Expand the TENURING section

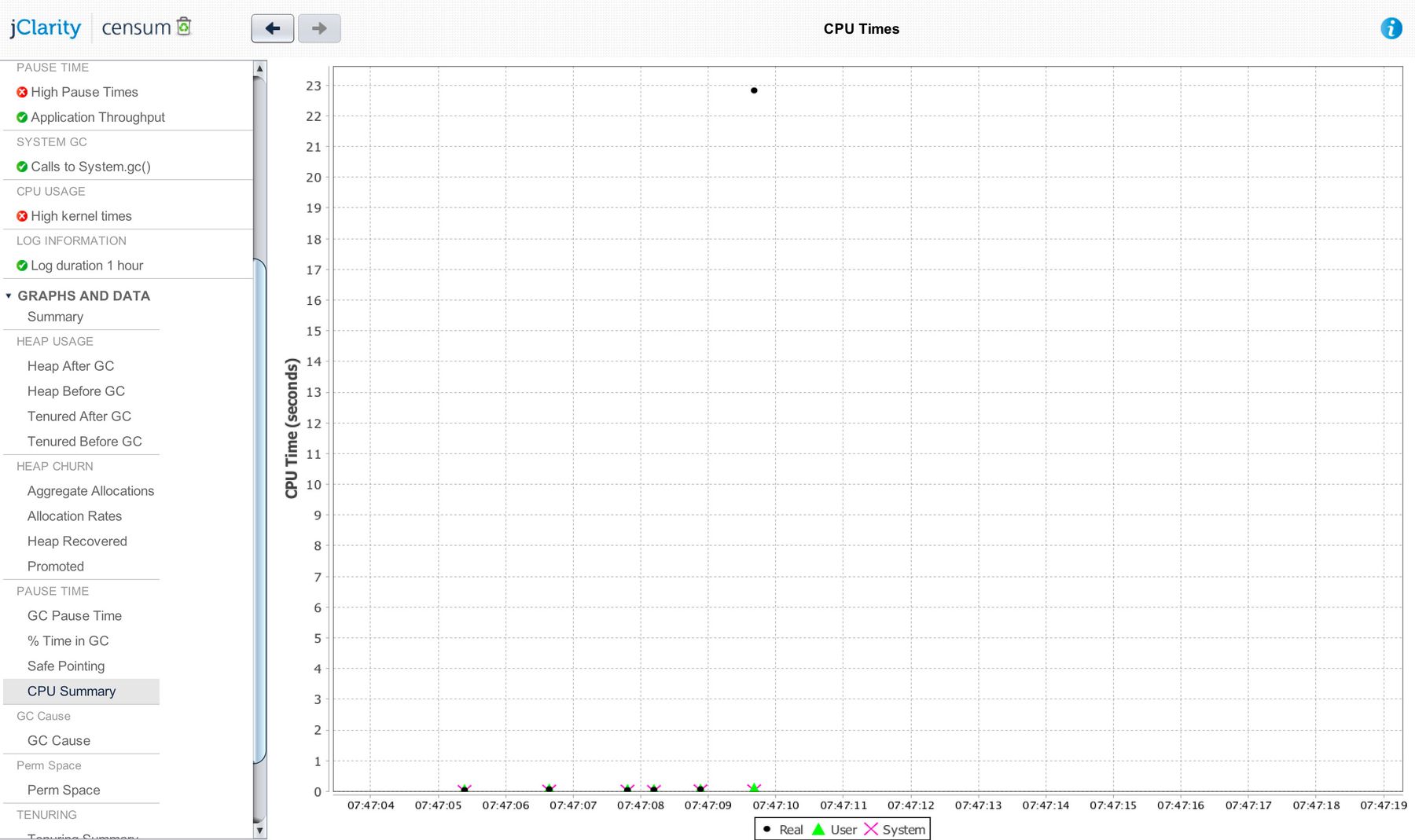[x=46, y=815]
